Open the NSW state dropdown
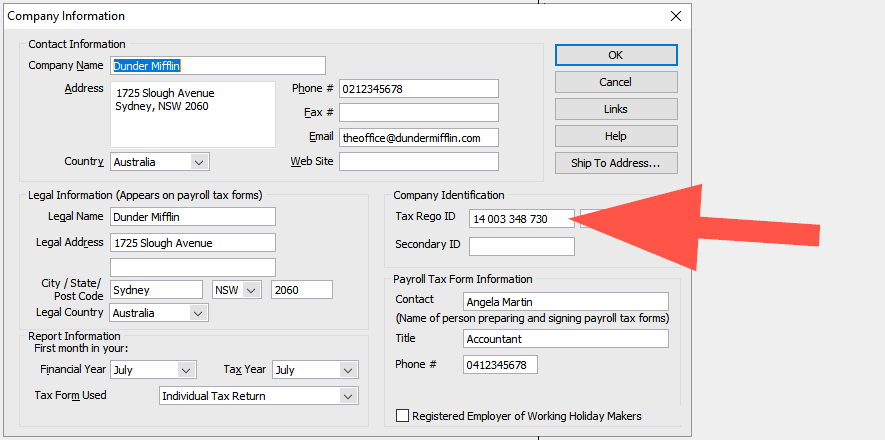The height and width of the screenshot is (440, 885). 236,290
